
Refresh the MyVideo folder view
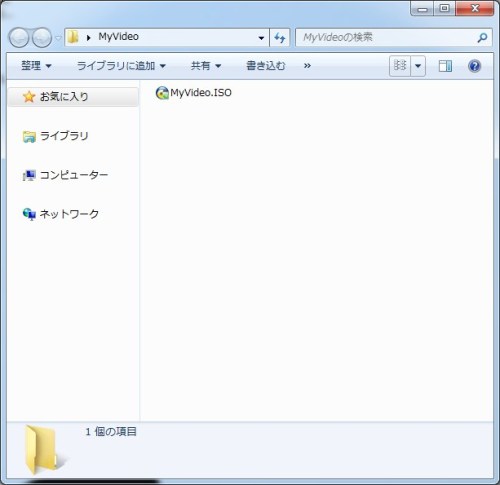click(x=280, y=38)
